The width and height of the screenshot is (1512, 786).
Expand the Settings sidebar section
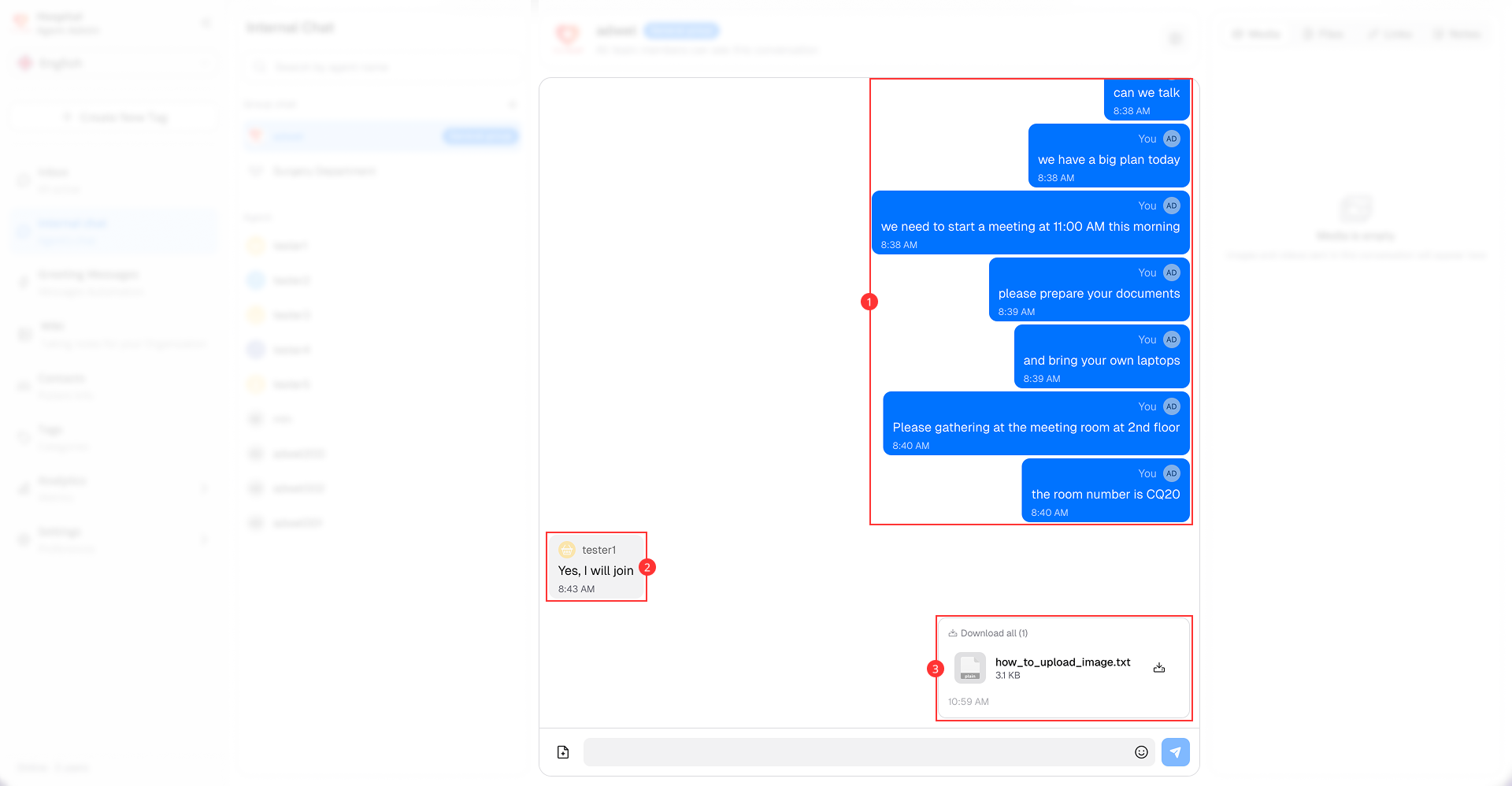[x=114, y=539]
